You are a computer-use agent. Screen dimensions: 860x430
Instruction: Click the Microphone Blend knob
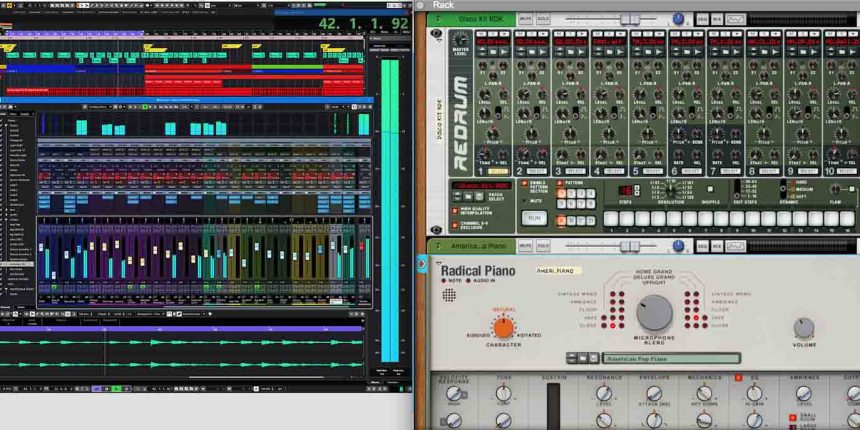tap(655, 313)
